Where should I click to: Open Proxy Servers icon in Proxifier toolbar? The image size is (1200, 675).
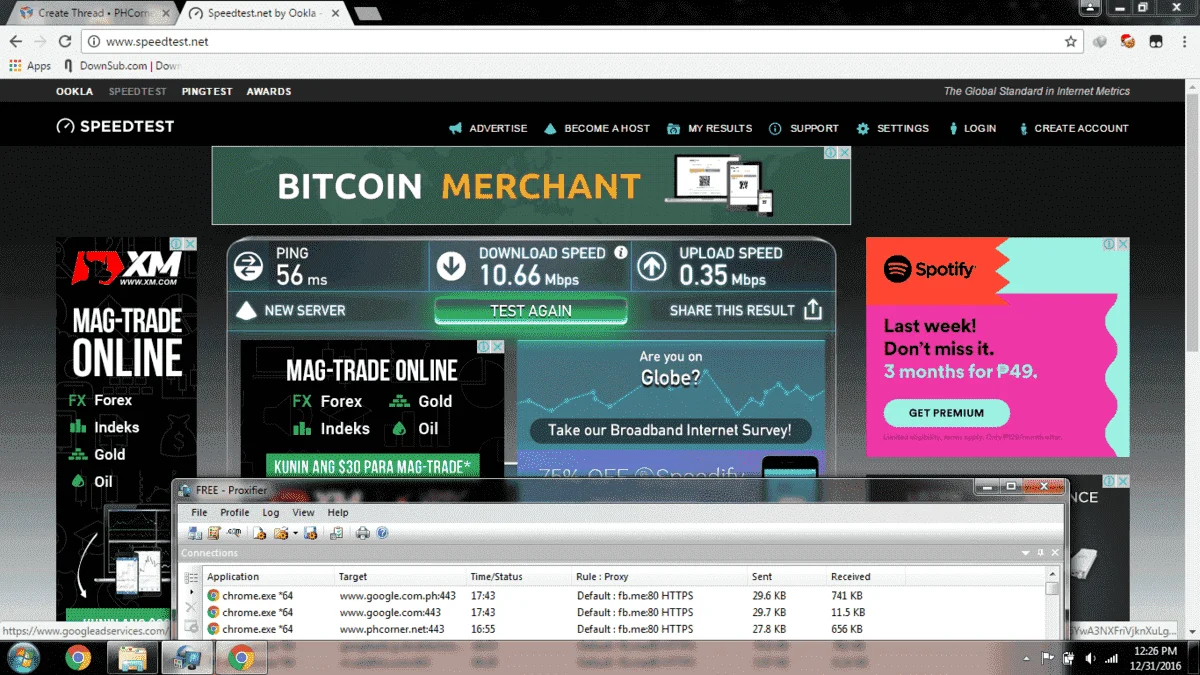(x=195, y=533)
